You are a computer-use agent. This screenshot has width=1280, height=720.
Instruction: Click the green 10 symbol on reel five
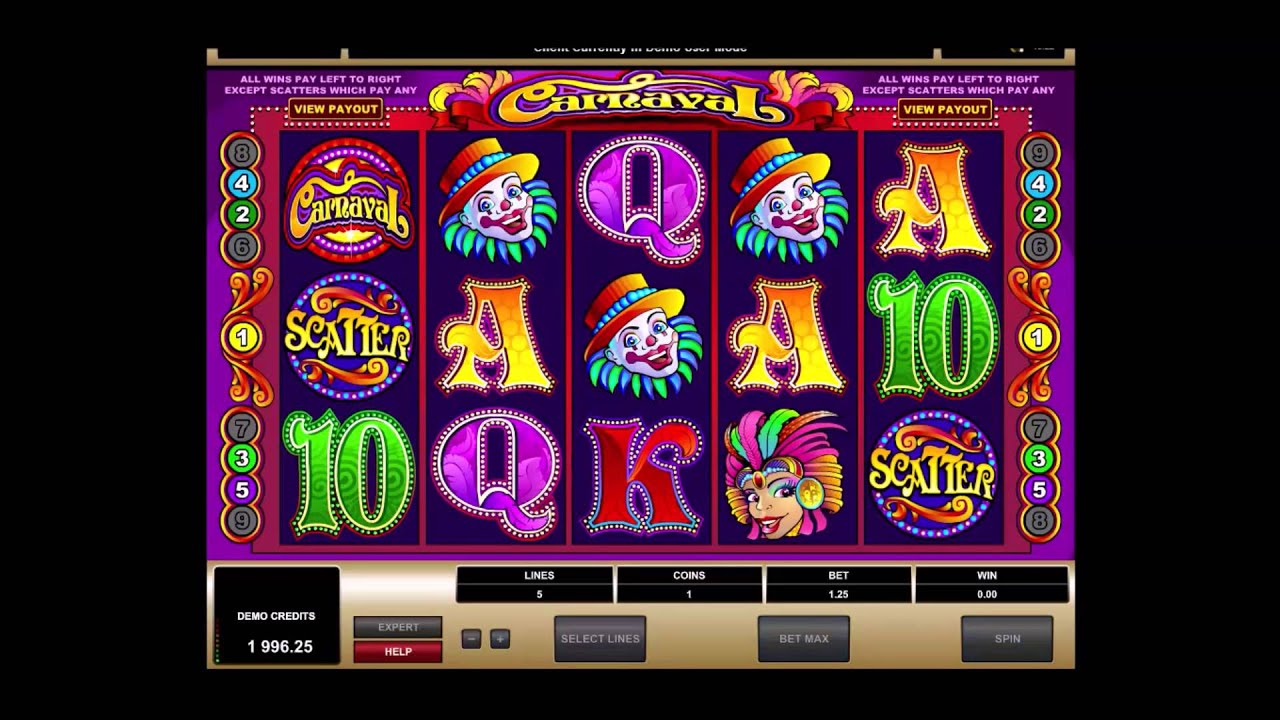932,335
